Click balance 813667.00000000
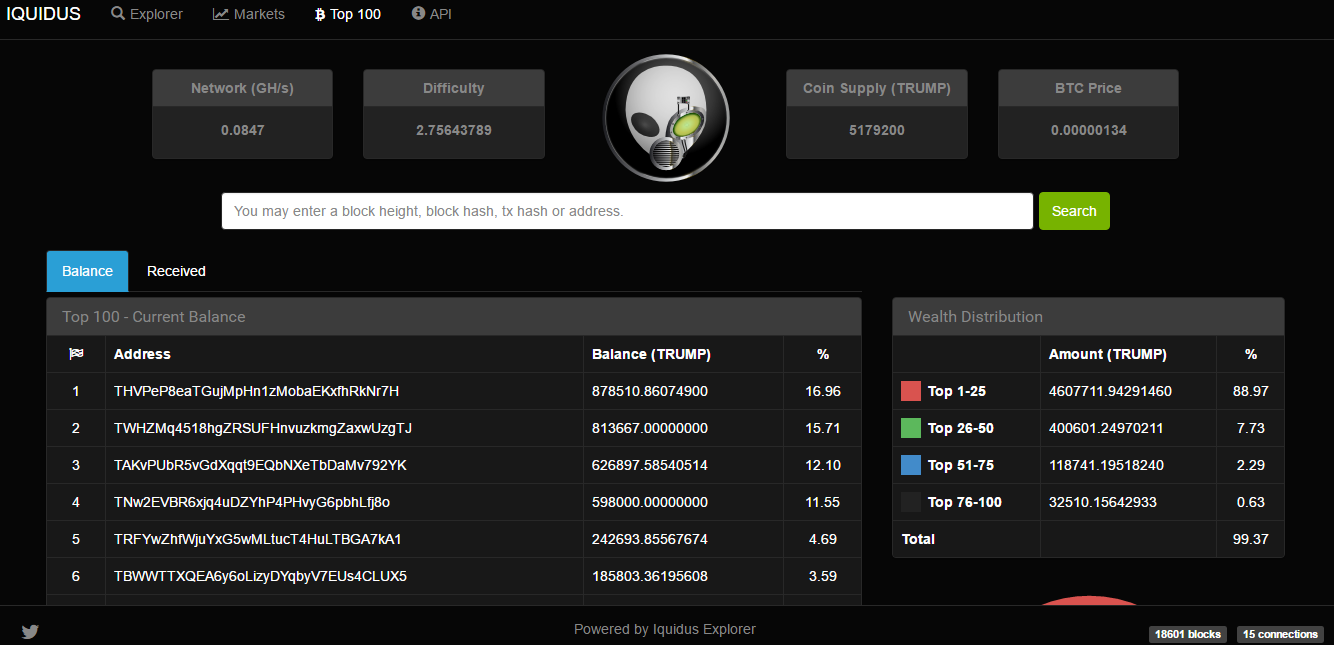Screen dimensions: 1334x645 pos(650,428)
